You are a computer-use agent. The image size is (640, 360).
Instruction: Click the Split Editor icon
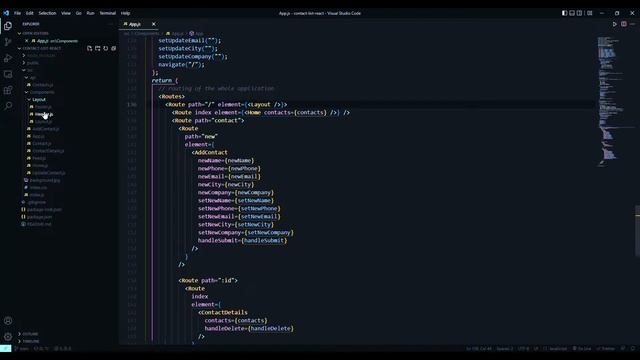click(x=624, y=24)
